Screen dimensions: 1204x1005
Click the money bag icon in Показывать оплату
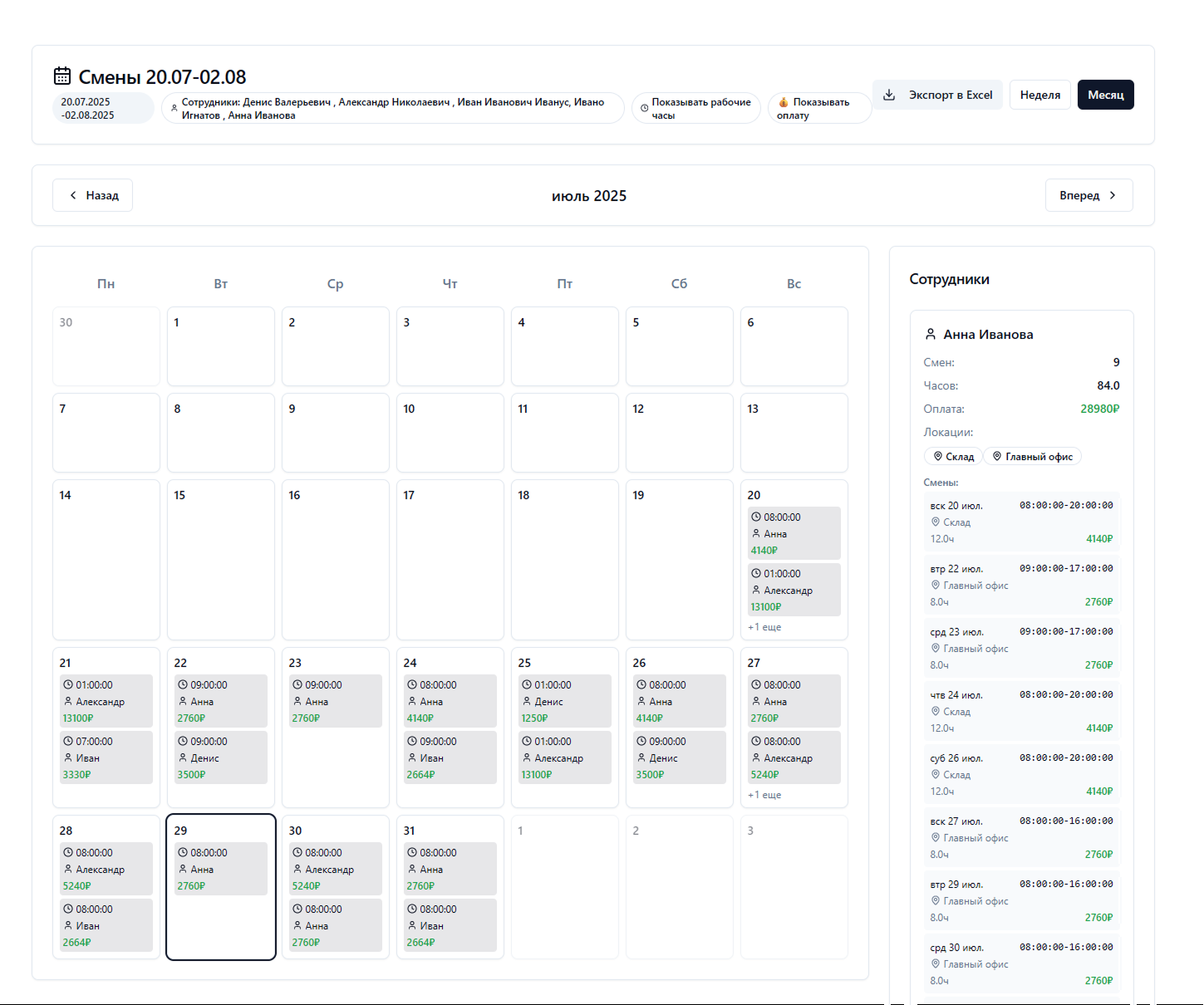[x=783, y=102]
